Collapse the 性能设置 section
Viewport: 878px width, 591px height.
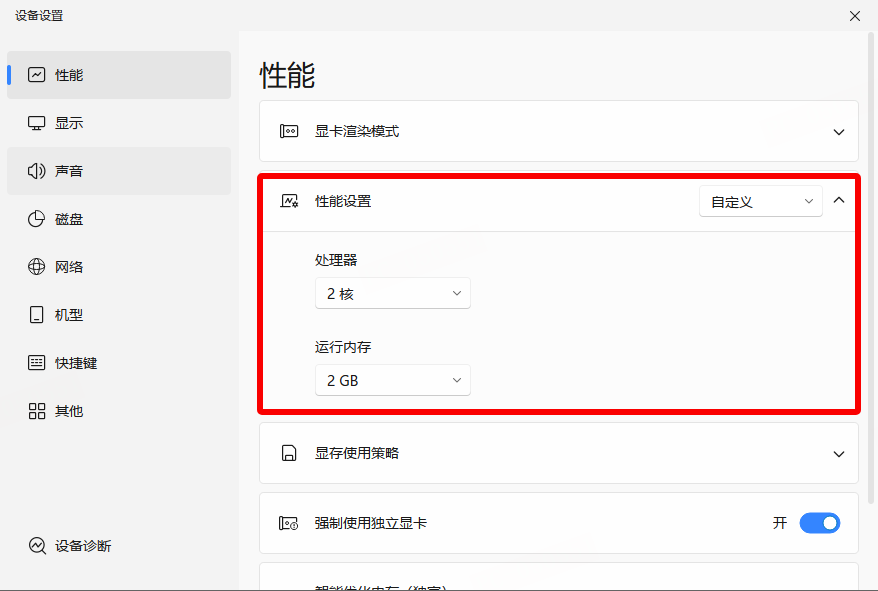pyautogui.click(x=838, y=201)
